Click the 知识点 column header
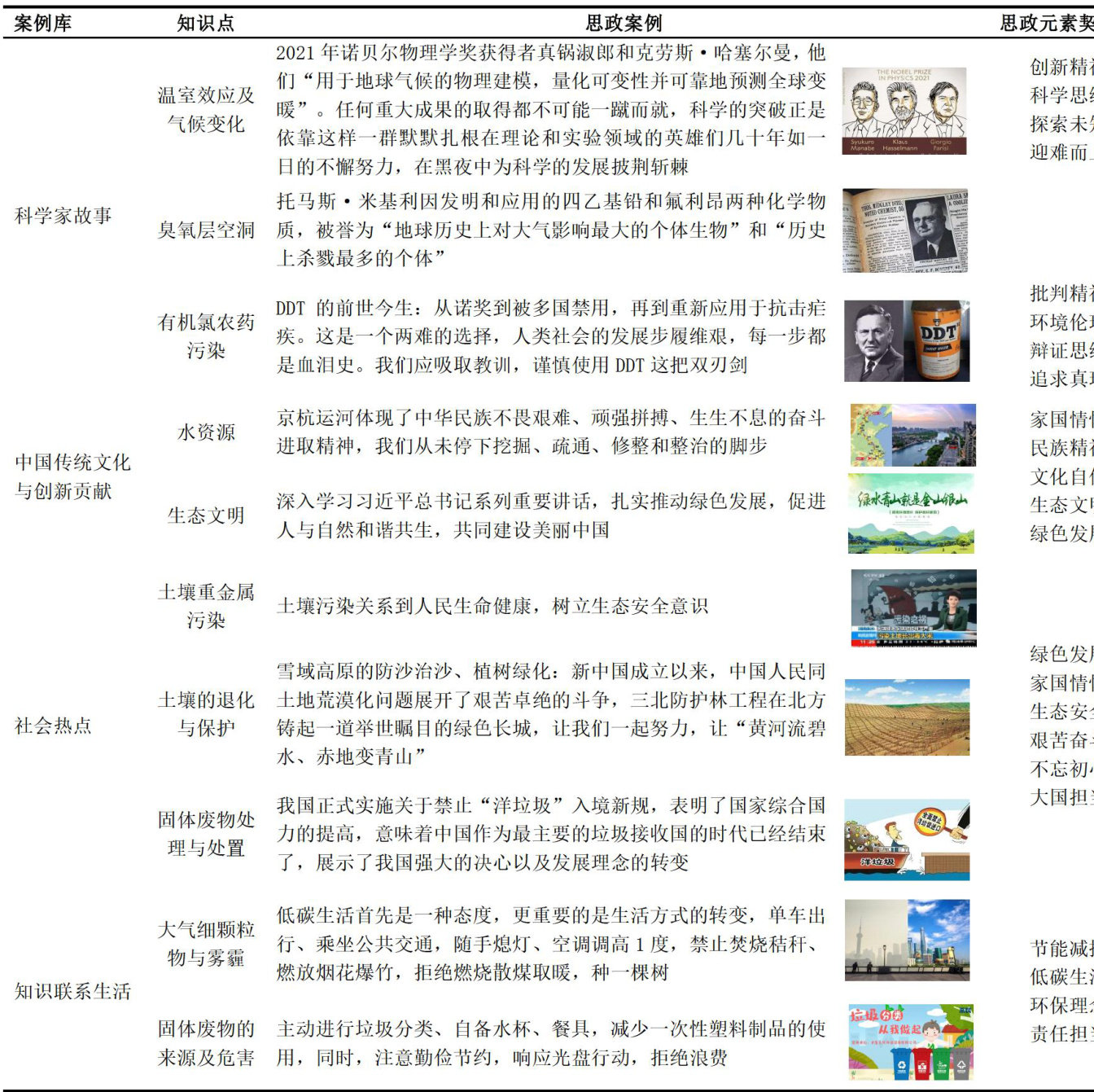Image resolution: width=1094 pixels, height=1092 pixels. coord(206,23)
